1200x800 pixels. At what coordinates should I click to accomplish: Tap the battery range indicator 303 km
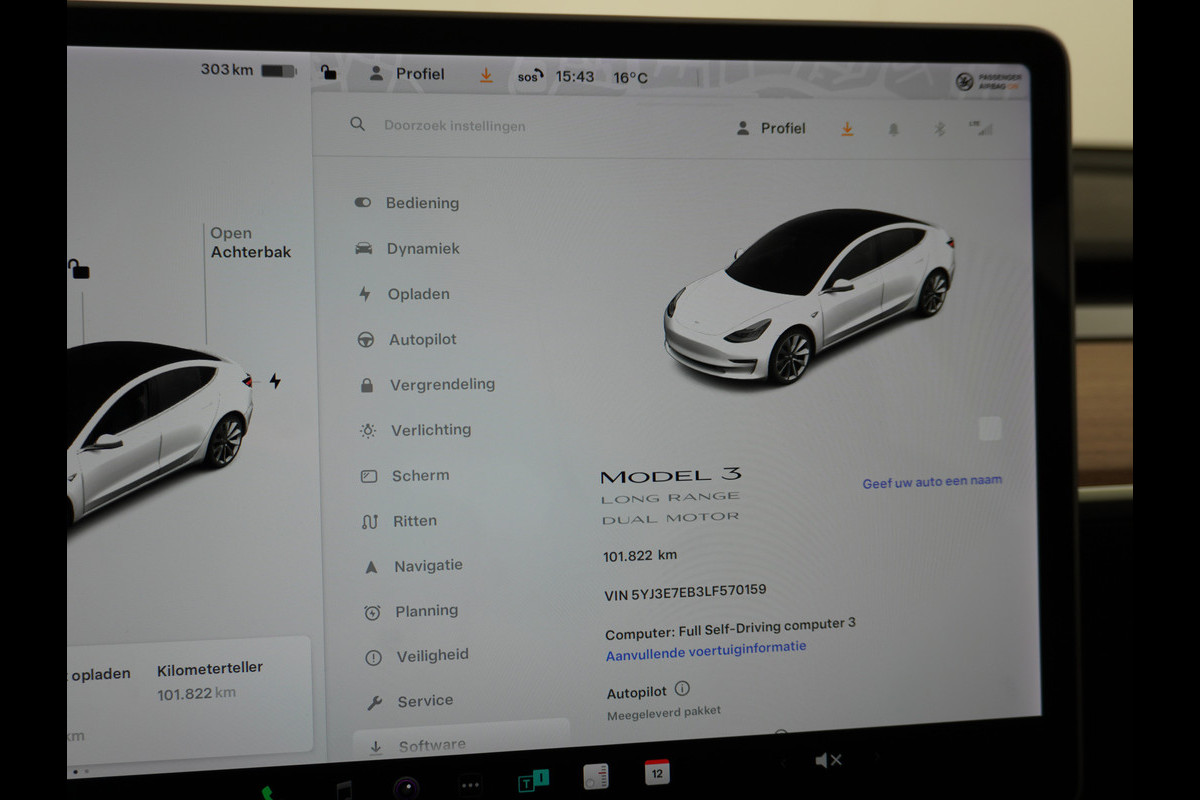[249, 70]
